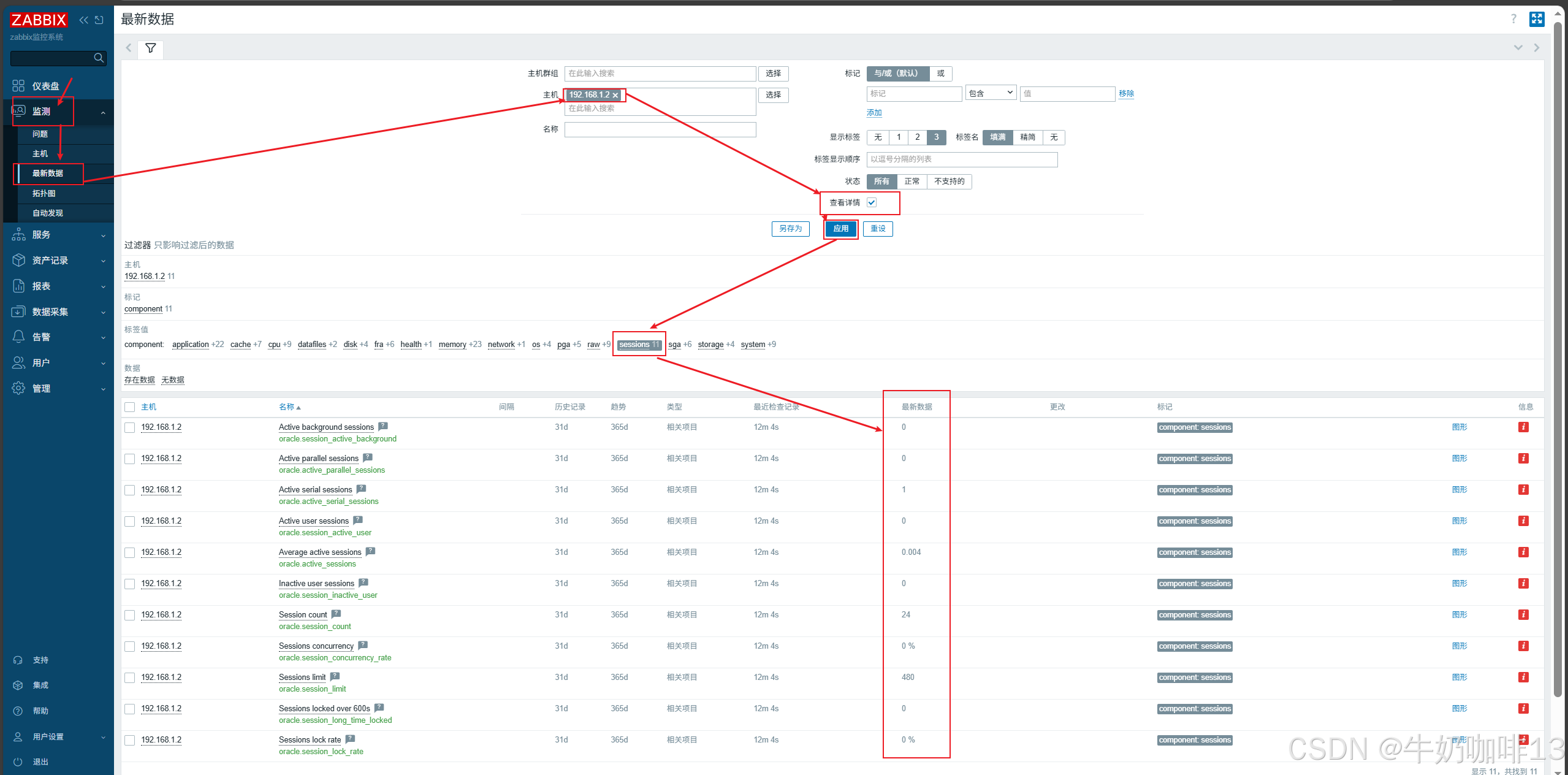Open 图形 link for Average active sessions

(x=1459, y=552)
